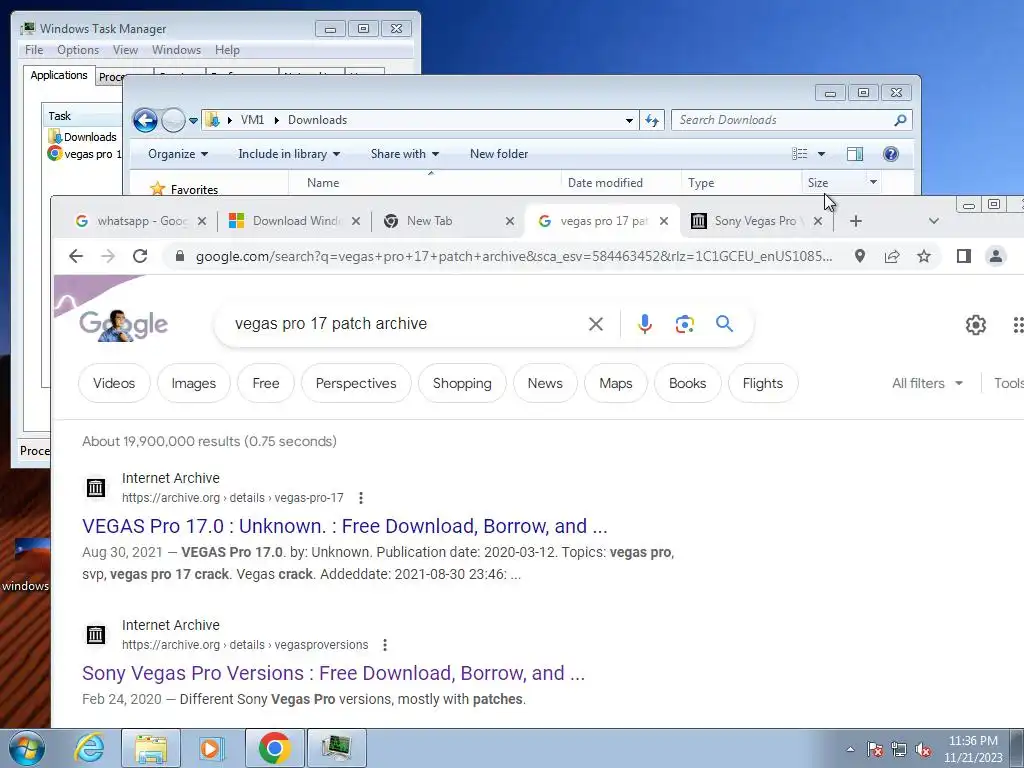Open view options dropdown arrow

[822, 154]
